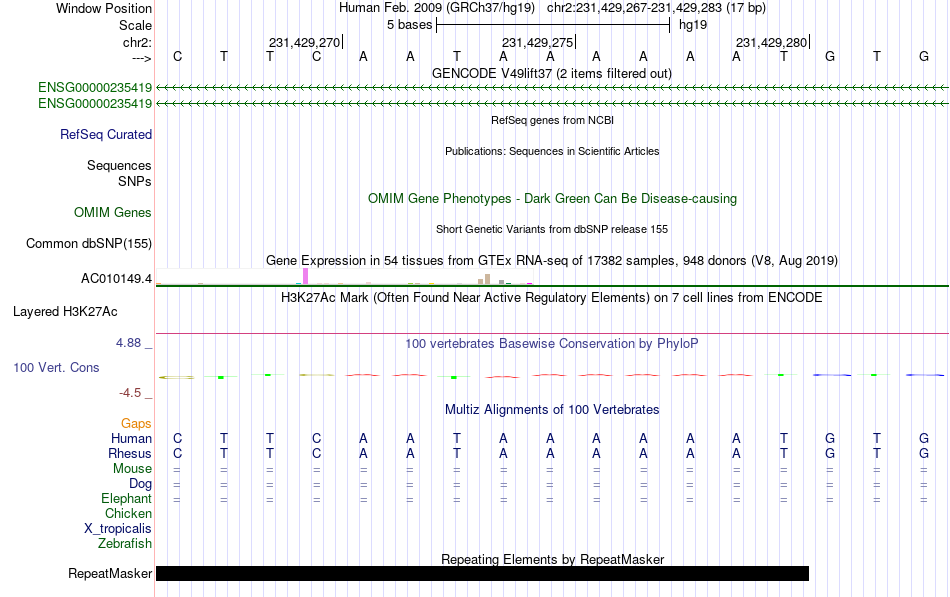Viewport: 950px width, 597px height.
Task: Select the Elephant alignment row label
Action: click(x=127, y=499)
